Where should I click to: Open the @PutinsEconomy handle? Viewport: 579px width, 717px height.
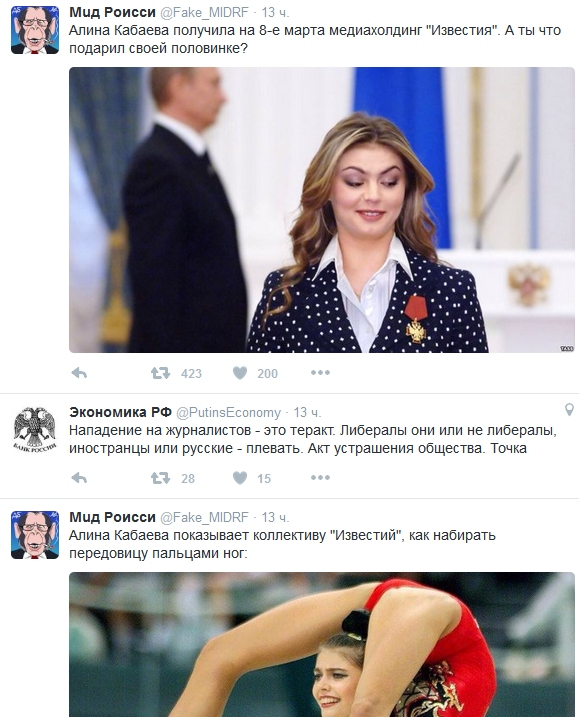pos(228,412)
